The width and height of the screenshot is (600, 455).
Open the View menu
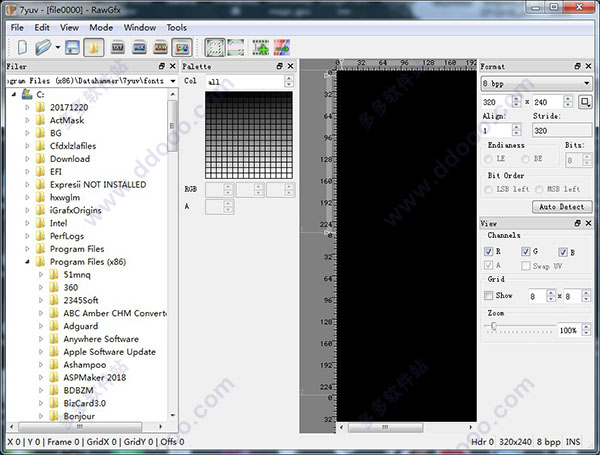pos(69,28)
